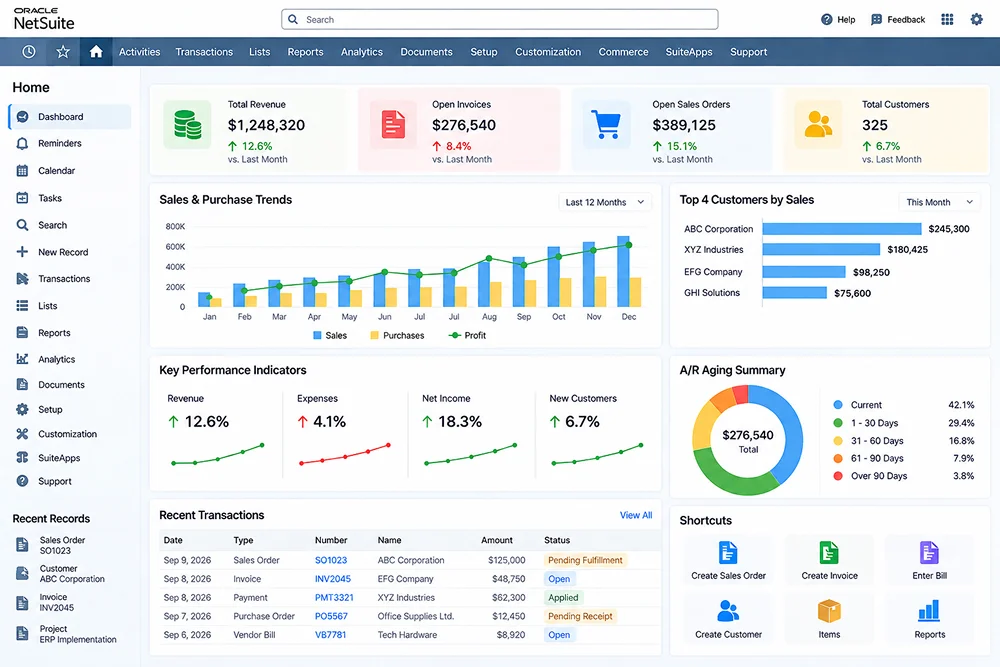Open the Reports menu in top bar
Screen dimensions: 1000x667
point(305,52)
